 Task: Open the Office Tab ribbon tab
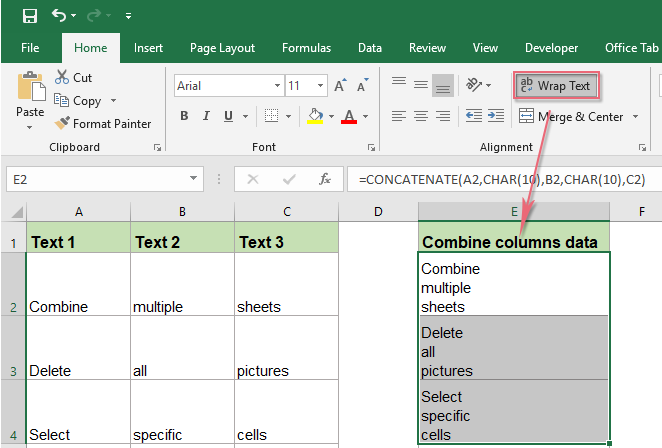coord(632,48)
